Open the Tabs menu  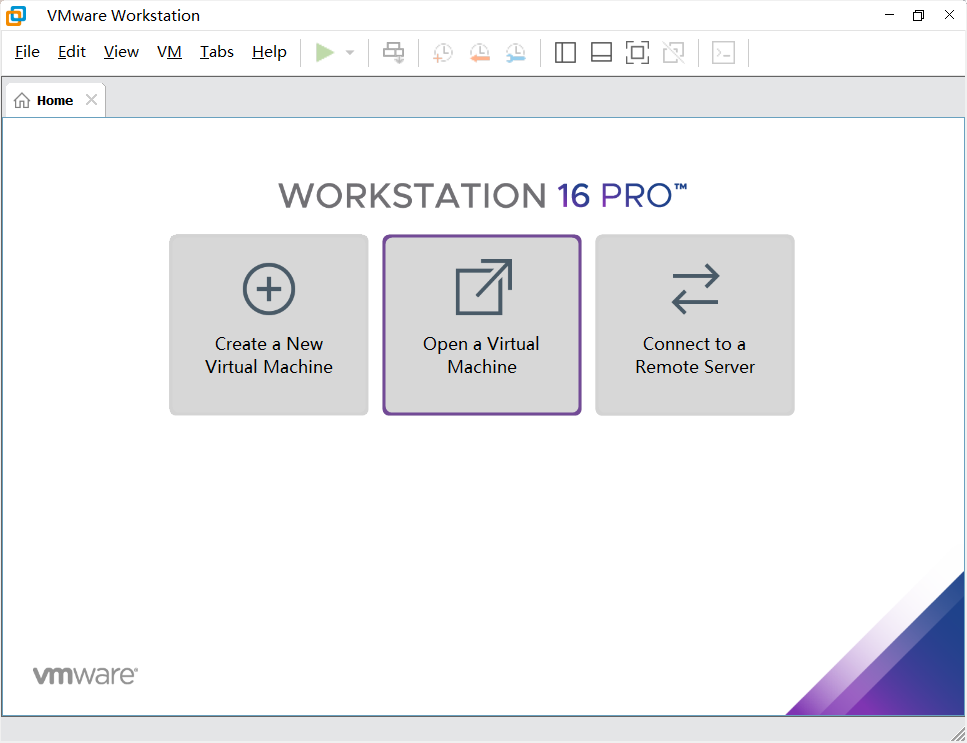click(x=216, y=52)
